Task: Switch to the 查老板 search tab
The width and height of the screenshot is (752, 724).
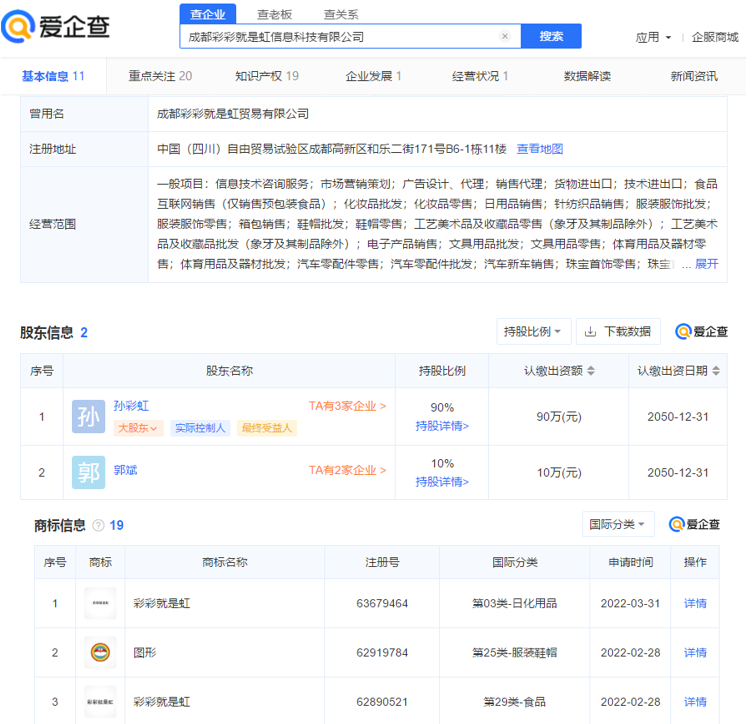Action: pyautogui.click(x=274, y=14)
